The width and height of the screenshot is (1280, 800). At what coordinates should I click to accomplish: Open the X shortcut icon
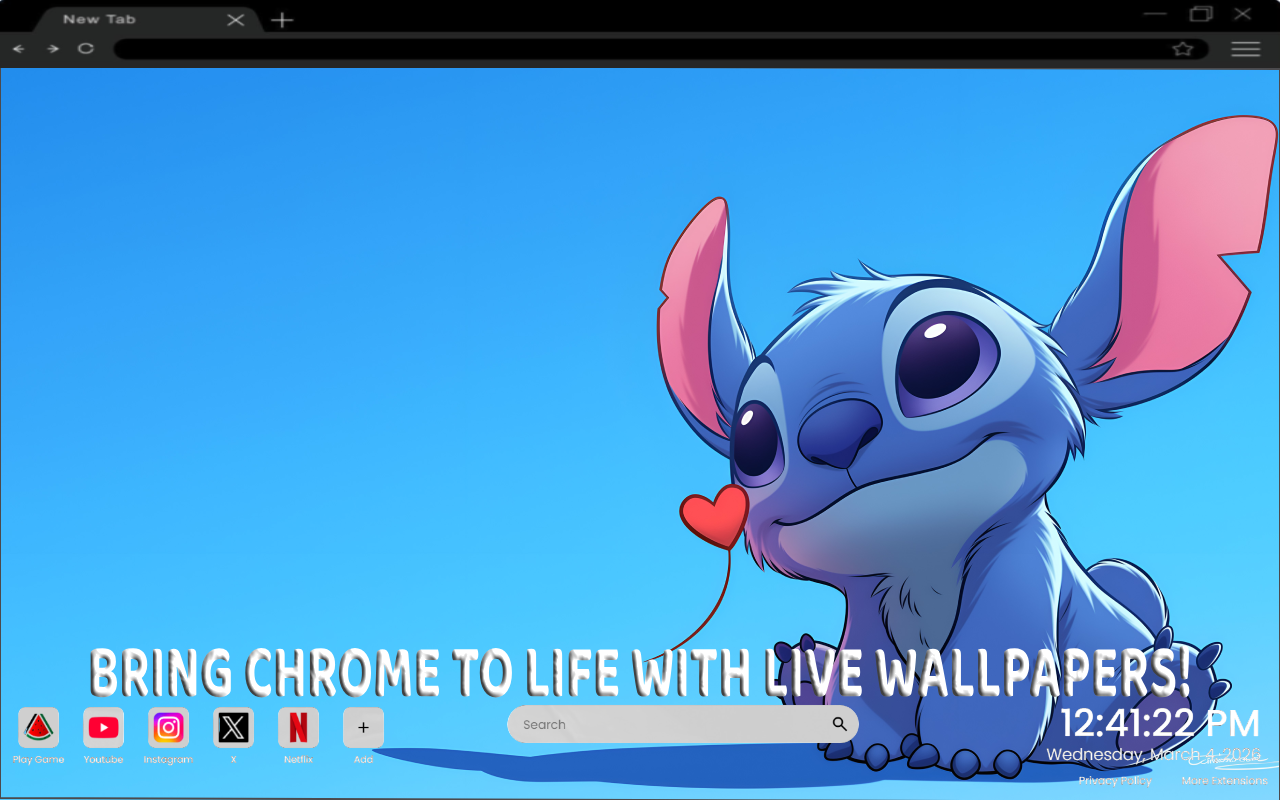(233, 728)
